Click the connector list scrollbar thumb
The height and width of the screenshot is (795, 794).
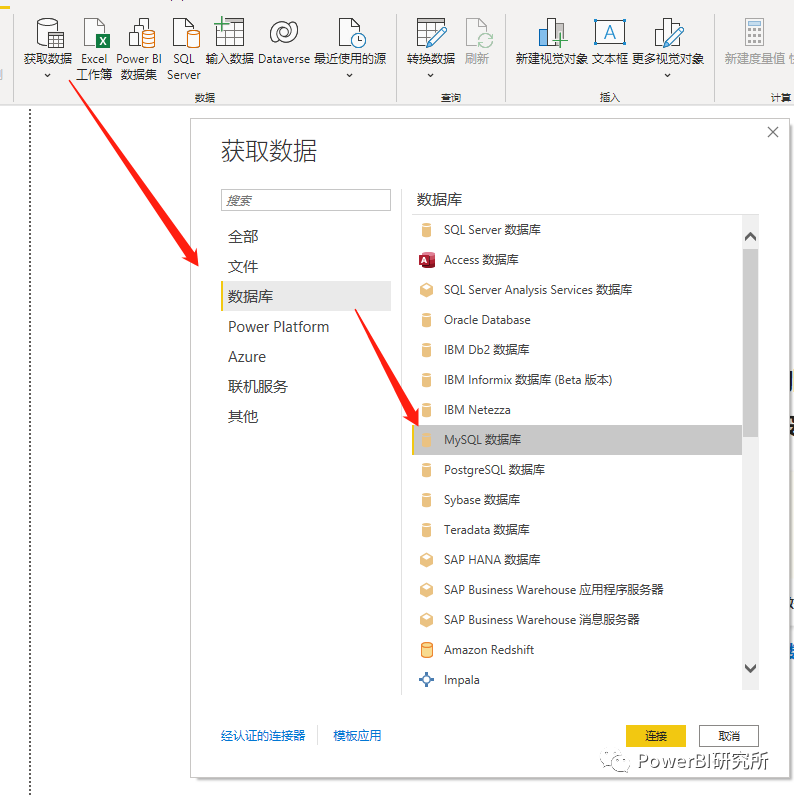pyautogui.click(x=750, y=343)
